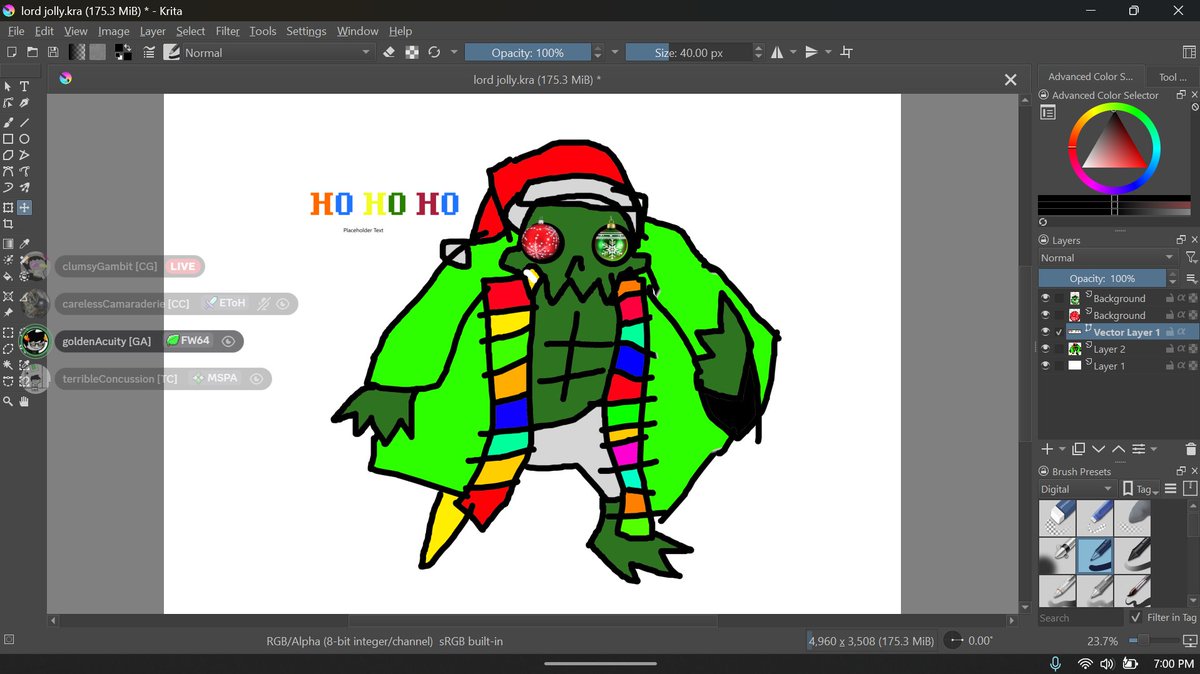
Task: Open layer filter funnel dropdown
Action: pyautogui.click(x=1190, y=258)
